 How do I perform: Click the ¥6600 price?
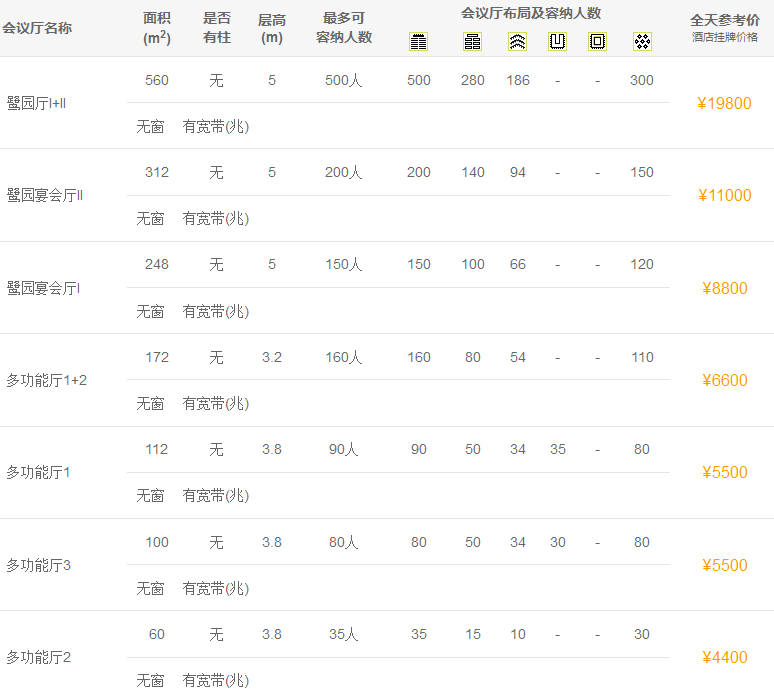click(725, 380)
